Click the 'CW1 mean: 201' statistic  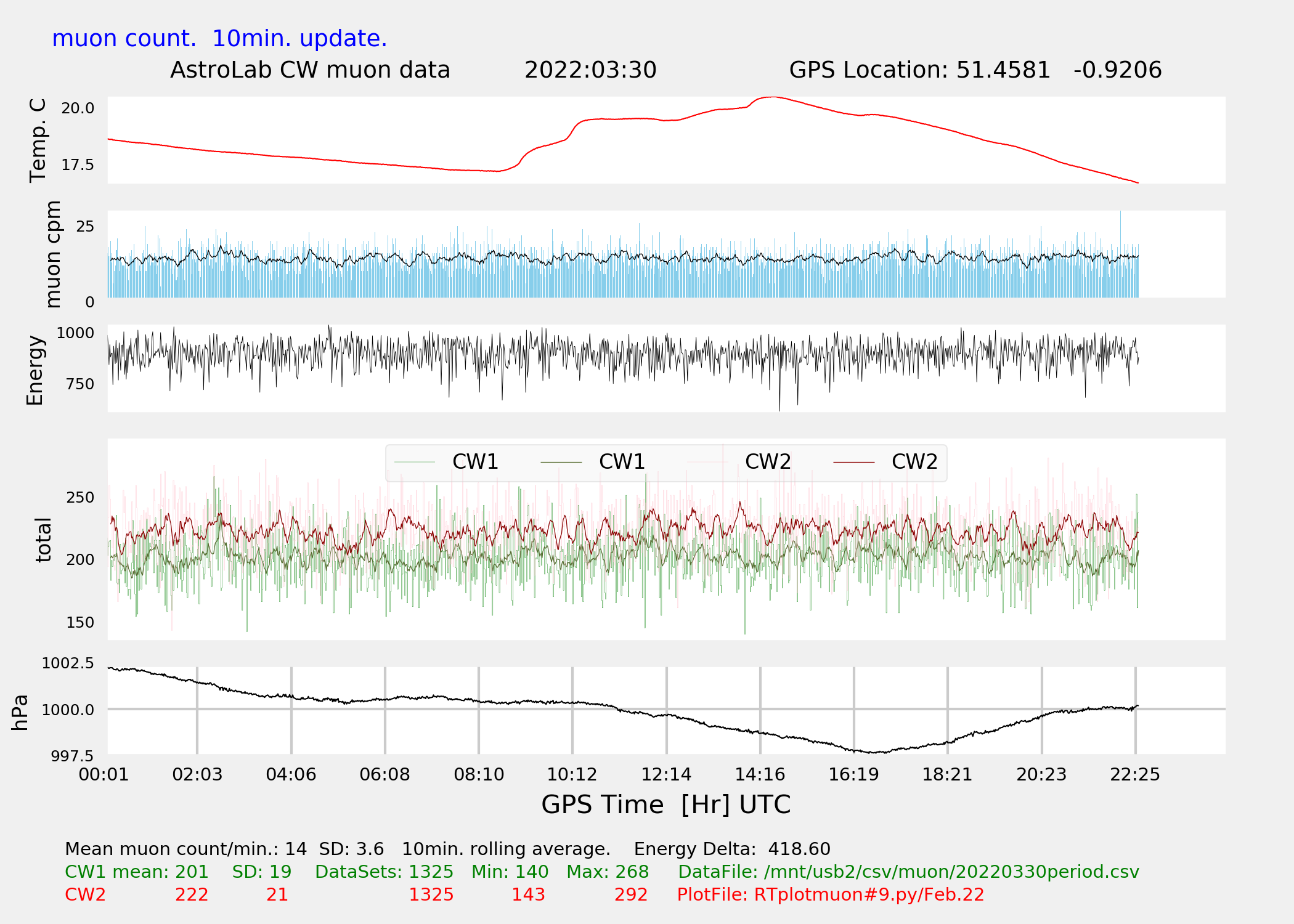point(136,872)
